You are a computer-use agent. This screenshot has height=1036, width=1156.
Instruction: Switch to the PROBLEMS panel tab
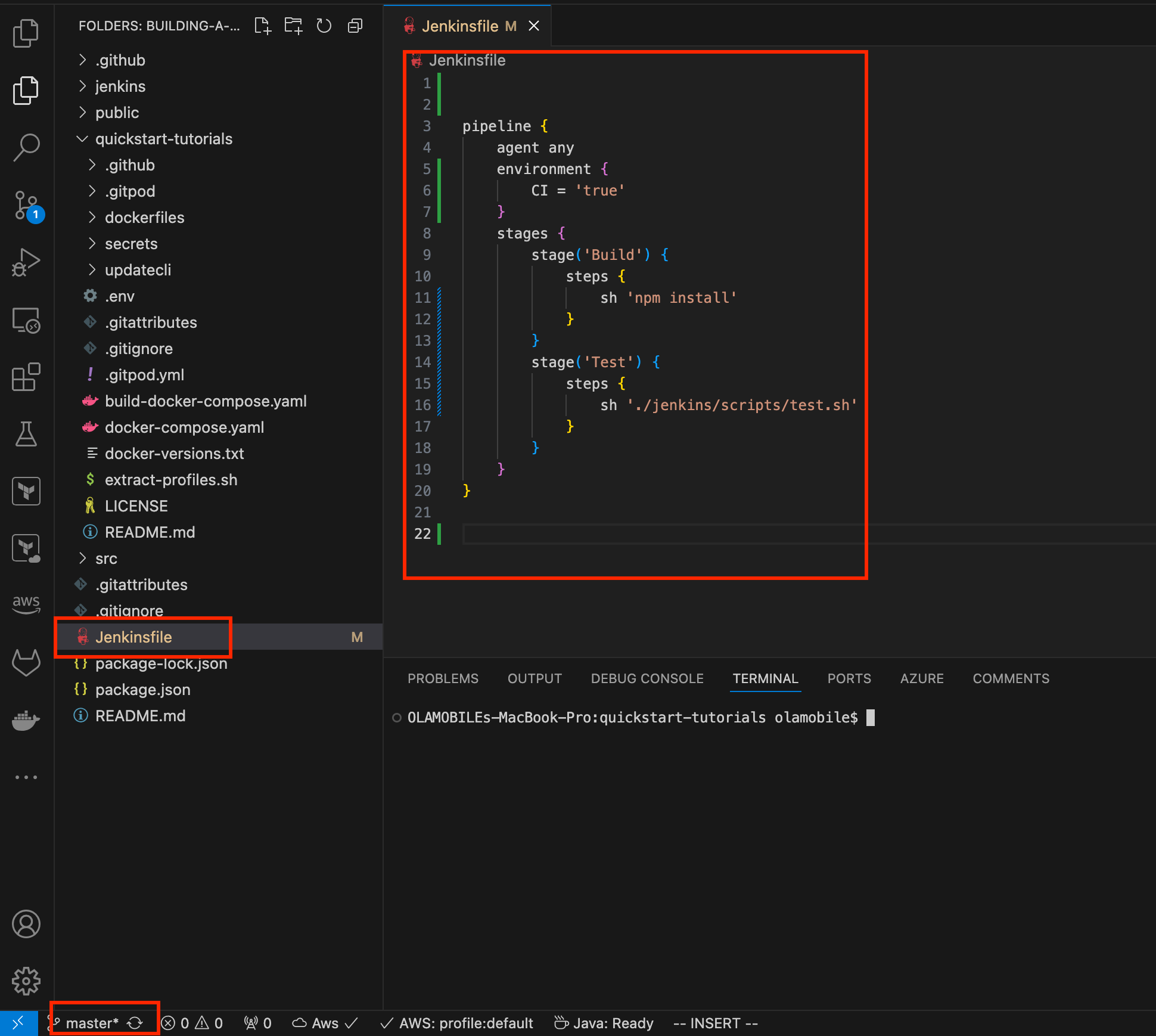[443, 678]
